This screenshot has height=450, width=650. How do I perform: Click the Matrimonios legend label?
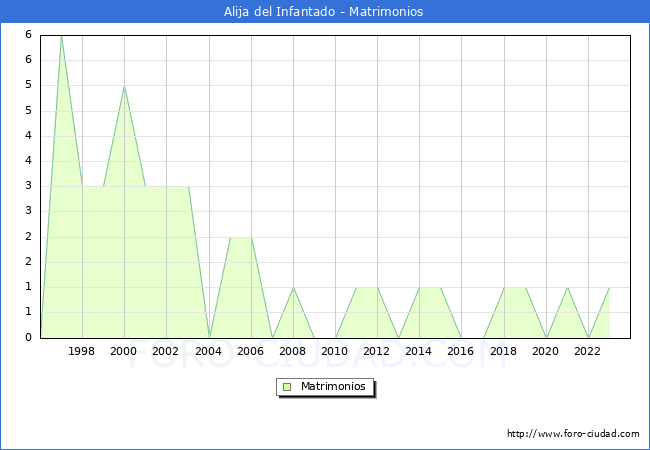click(x=333, y=387)
